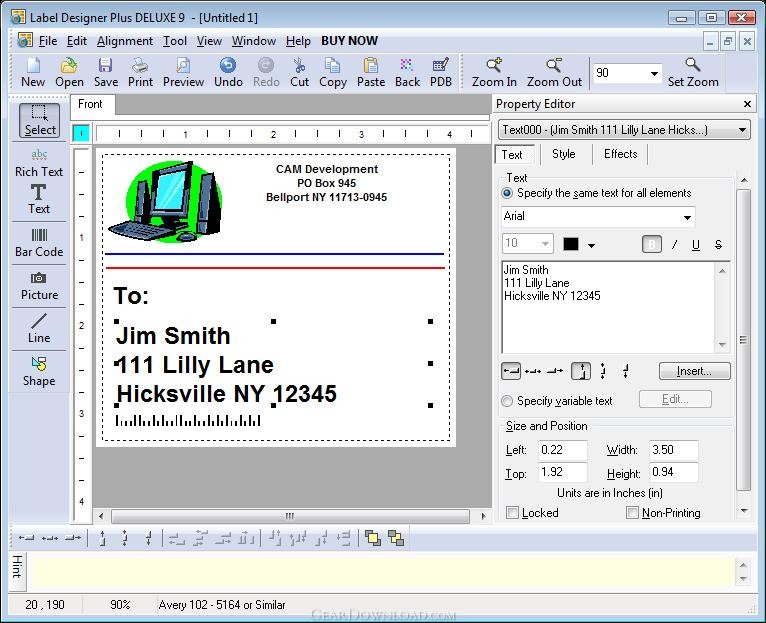Image resolution: width=766 pixels, height=623 pixels.
Task: Toggle Italic in Property Editor
Action: [675, 244]
